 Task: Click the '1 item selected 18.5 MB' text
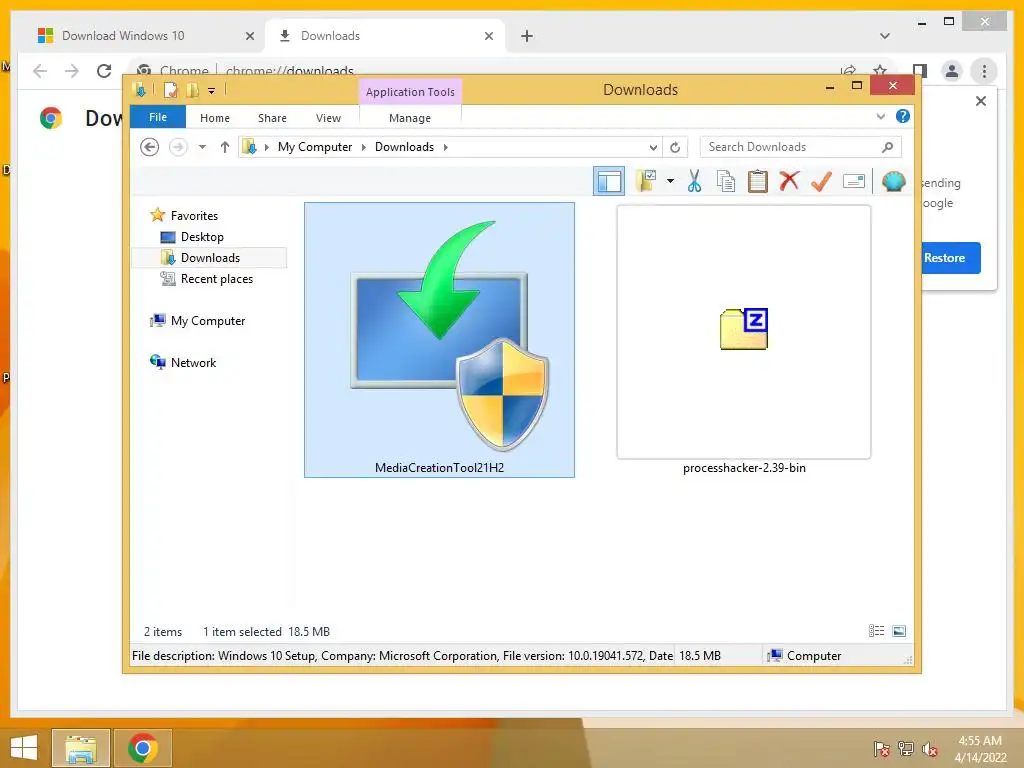(266, 632)
